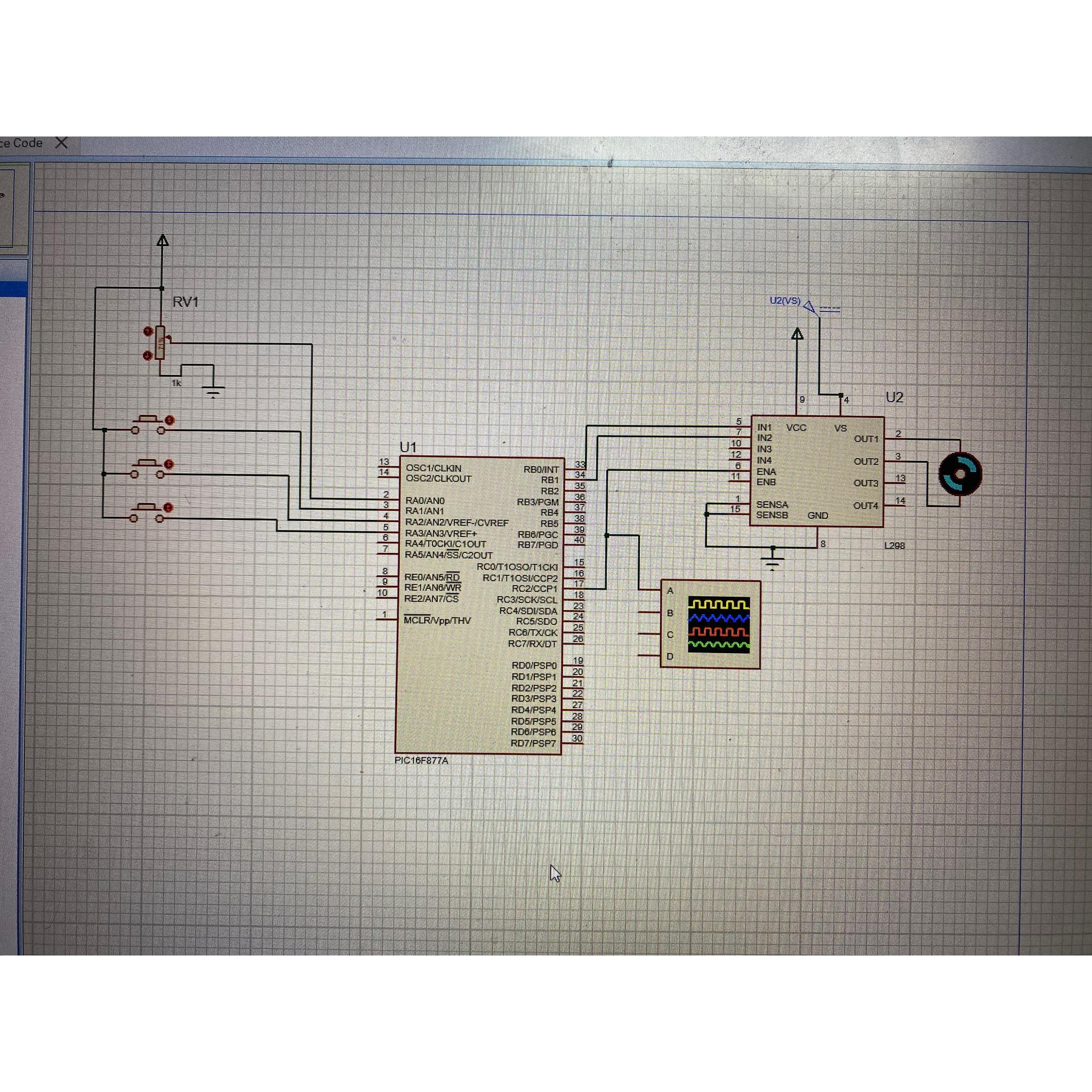Toggle the middle push button latch
Image resolution: width=1092 pixels, height=1092 pixels.
(x=168, y=464)
